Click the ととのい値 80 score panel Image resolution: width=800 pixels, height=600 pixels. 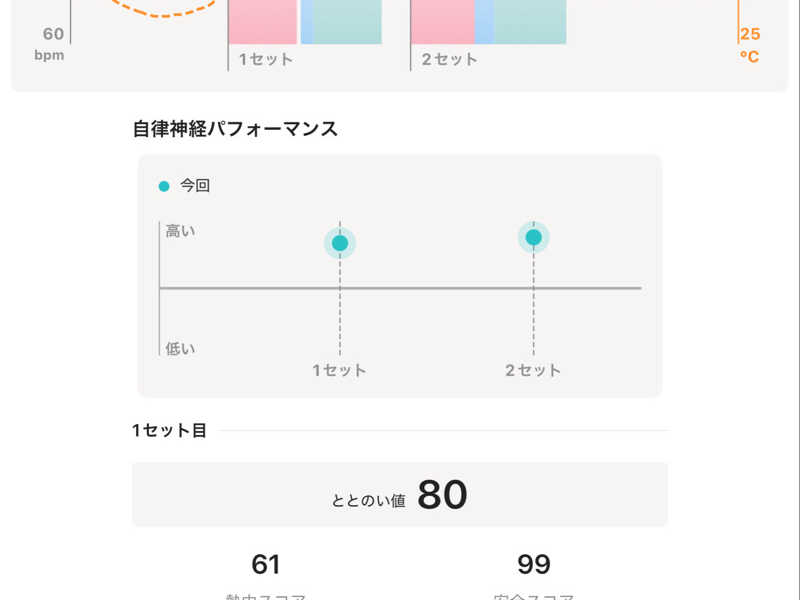pyautogui.click(x=400, y=494)
